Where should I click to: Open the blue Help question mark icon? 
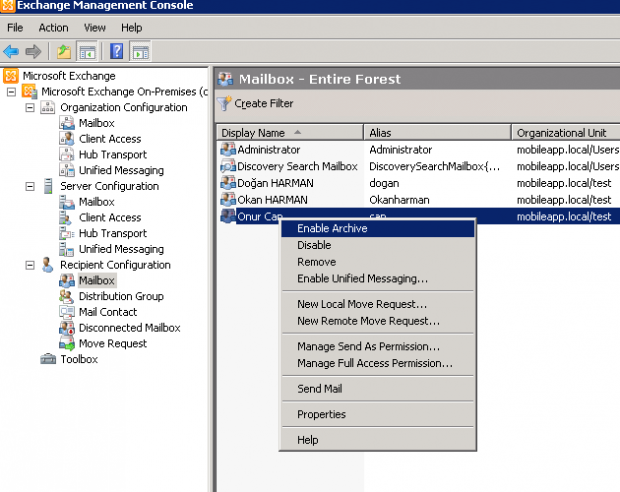pyautogui.click(x=117, y=51)
